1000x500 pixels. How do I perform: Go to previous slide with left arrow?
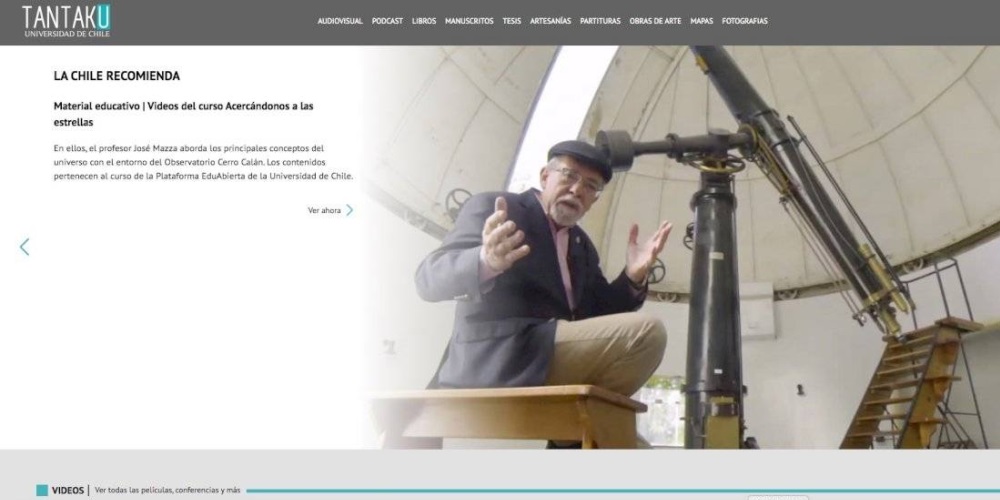[x=24, y=247]
